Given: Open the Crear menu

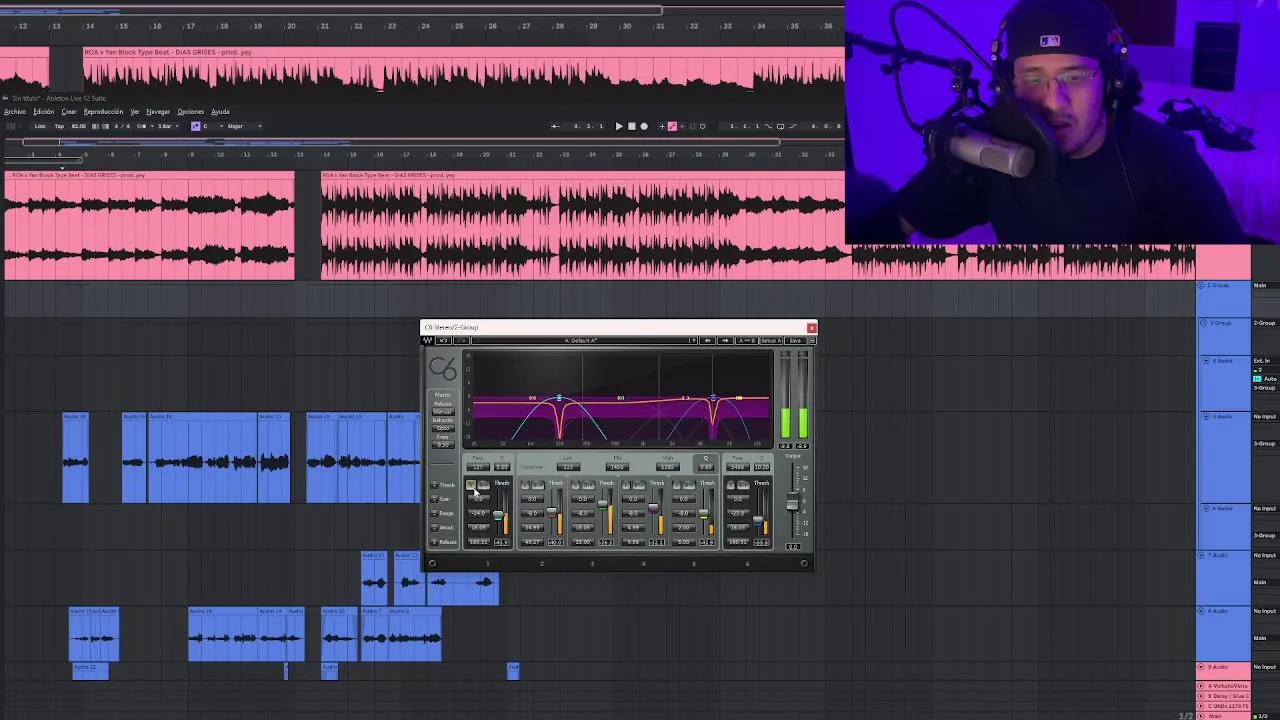Looking at the screenshot, I should coord(69,112).
